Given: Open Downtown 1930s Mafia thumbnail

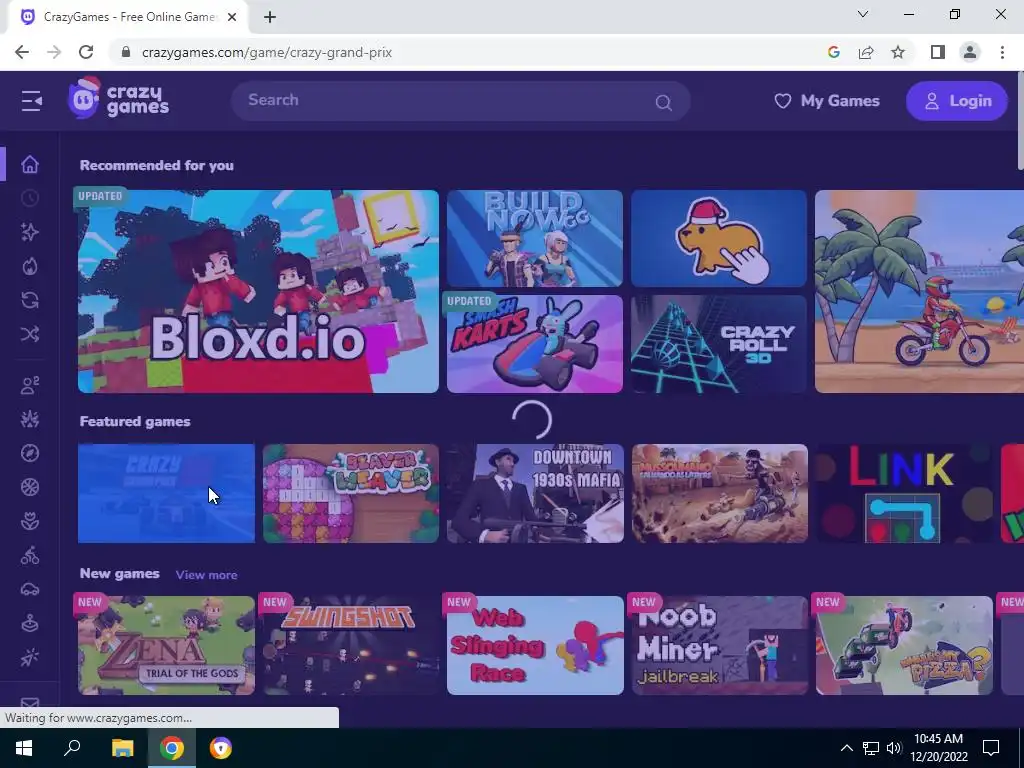Looking at the screenshot, I should click(x=535, y=493).
